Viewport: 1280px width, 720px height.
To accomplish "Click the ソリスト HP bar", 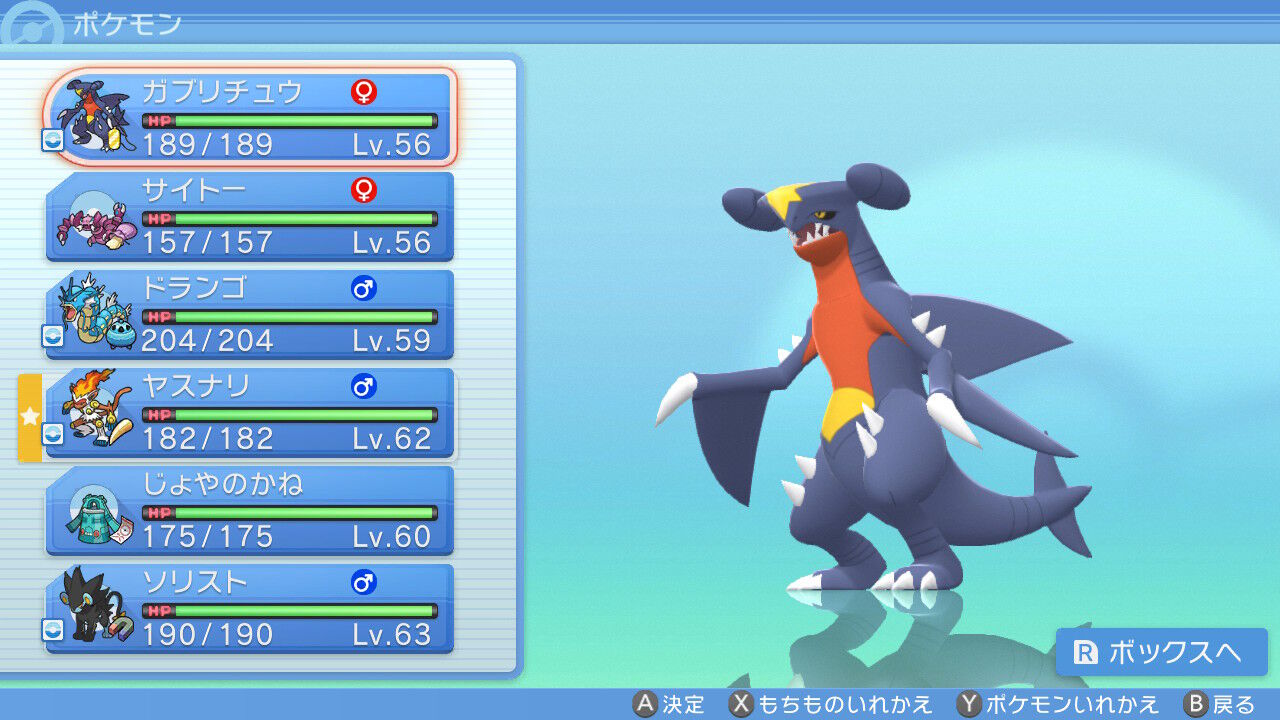I will point(290,611).
